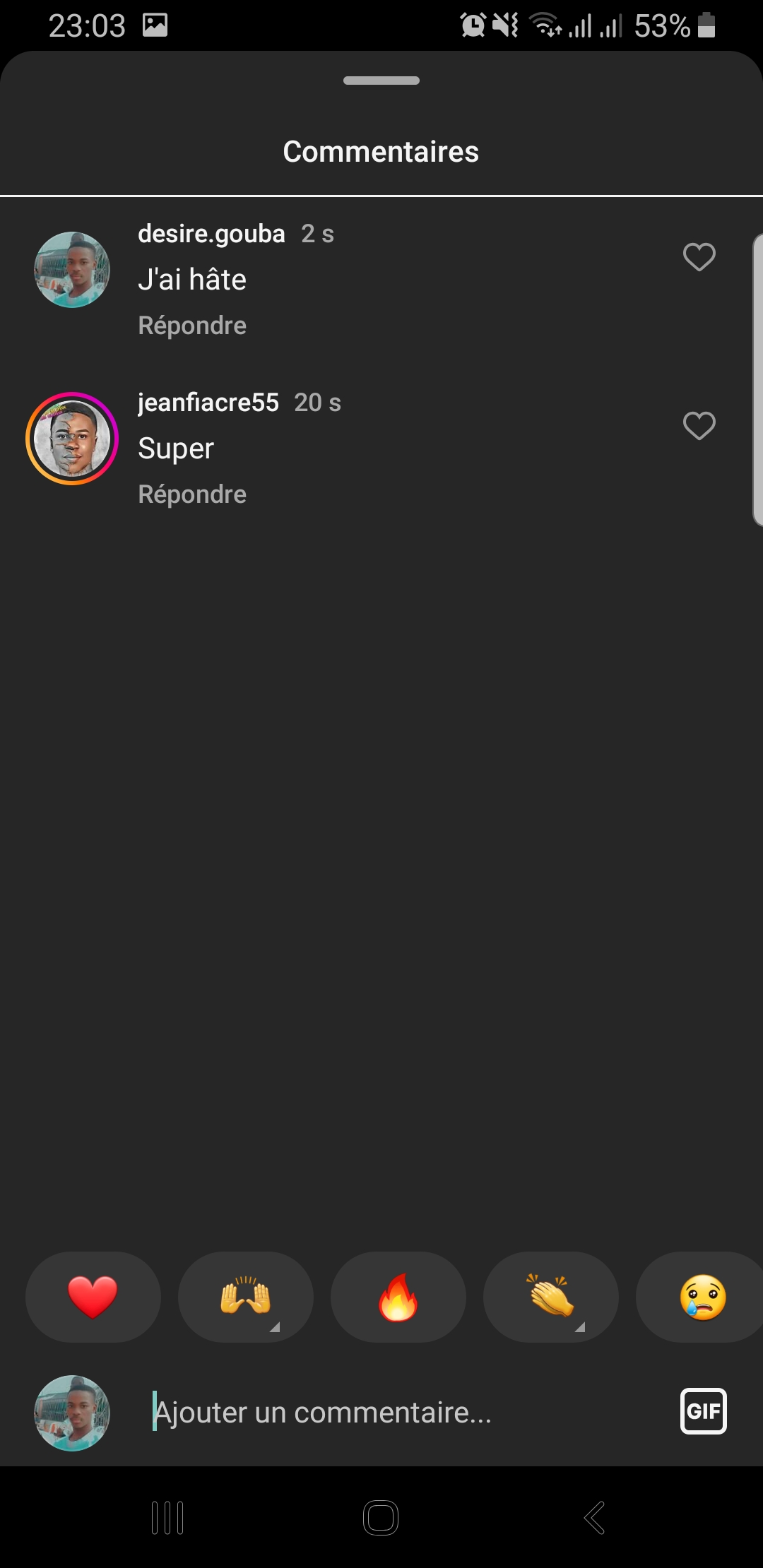Tap the comments list scrollbar
This screenshot has height=1568, width=763.
tap(757, 380)
